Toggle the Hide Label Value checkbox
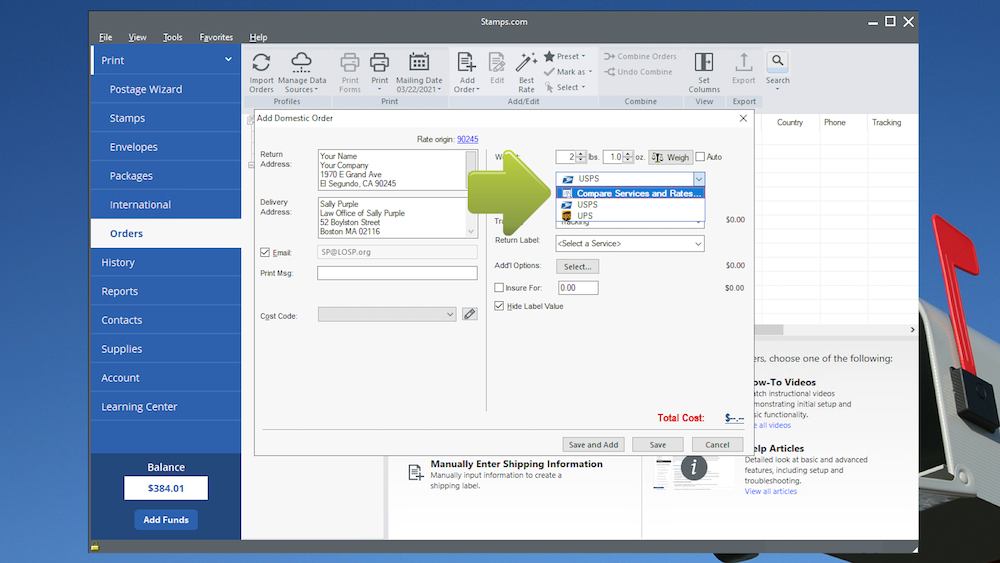Image resolution: width=1000 pixels, height=563 pixels. pos(500,306)
